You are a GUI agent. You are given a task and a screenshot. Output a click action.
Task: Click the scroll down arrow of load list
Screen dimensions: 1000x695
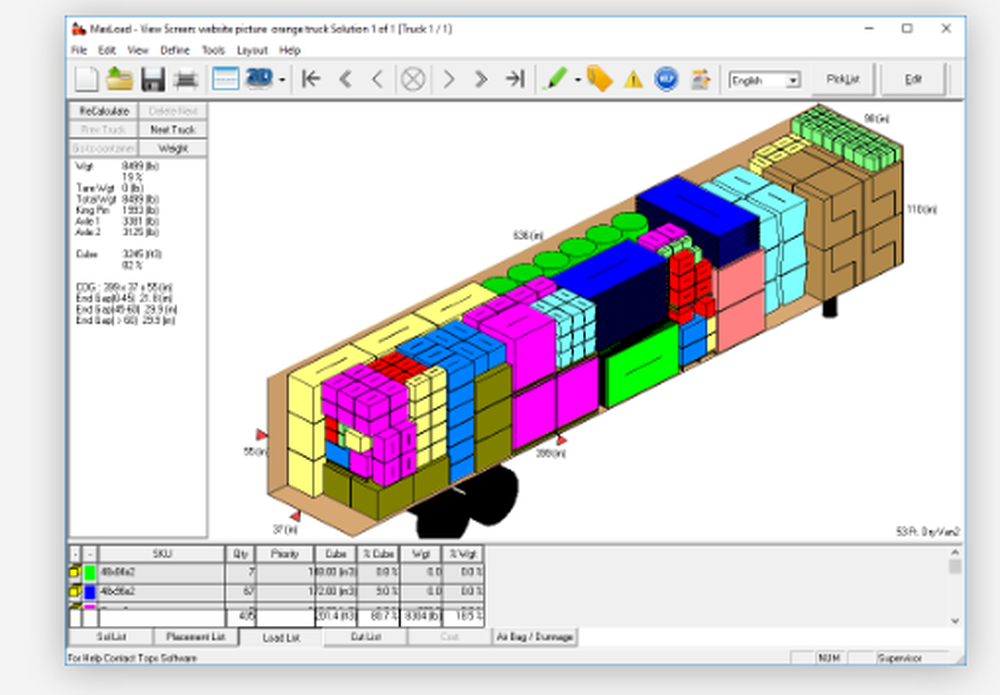[955, 620]
